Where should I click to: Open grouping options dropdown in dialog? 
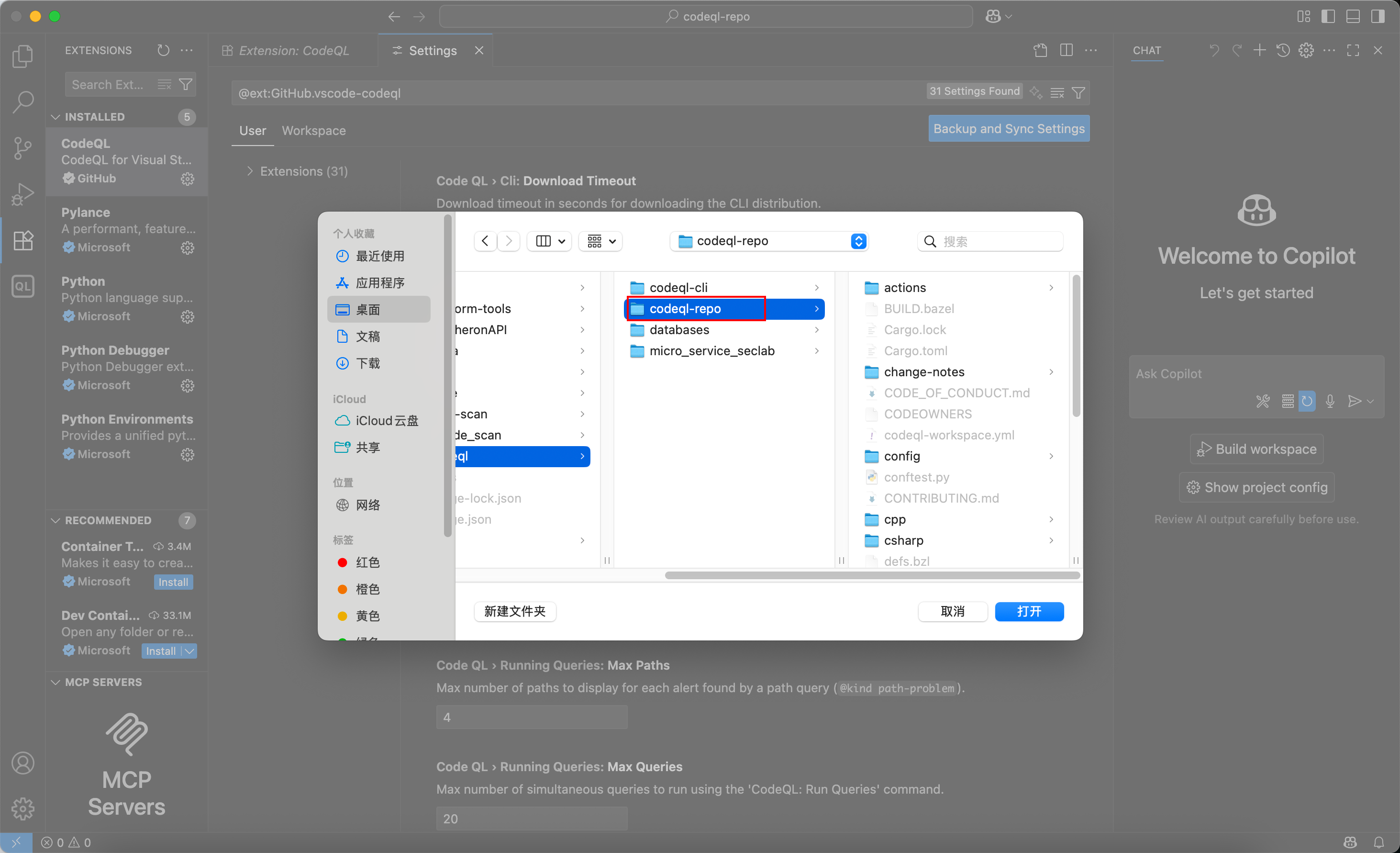click(600, 241)
